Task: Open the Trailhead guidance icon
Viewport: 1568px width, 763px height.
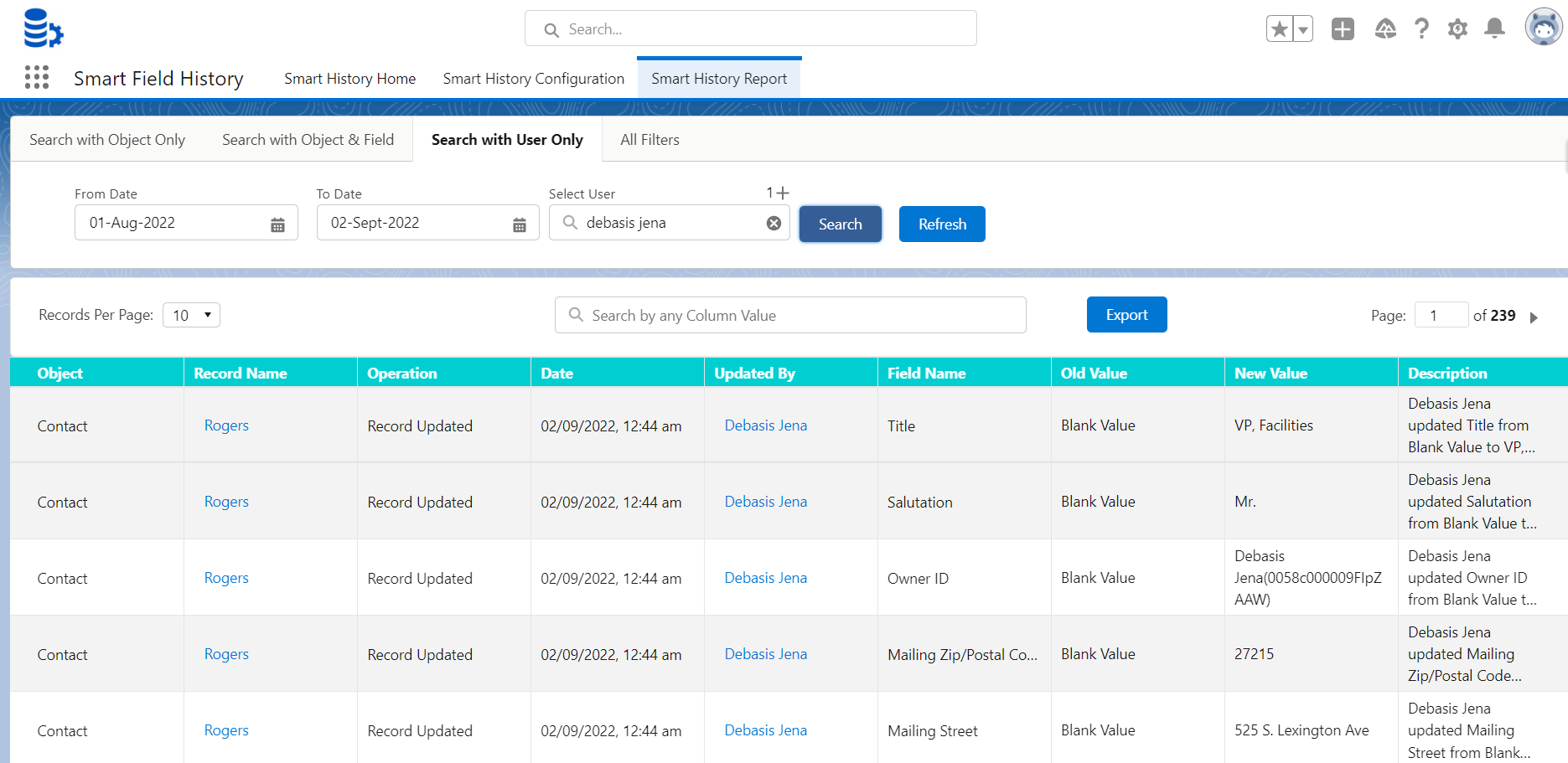Action: coord(1385,29)
